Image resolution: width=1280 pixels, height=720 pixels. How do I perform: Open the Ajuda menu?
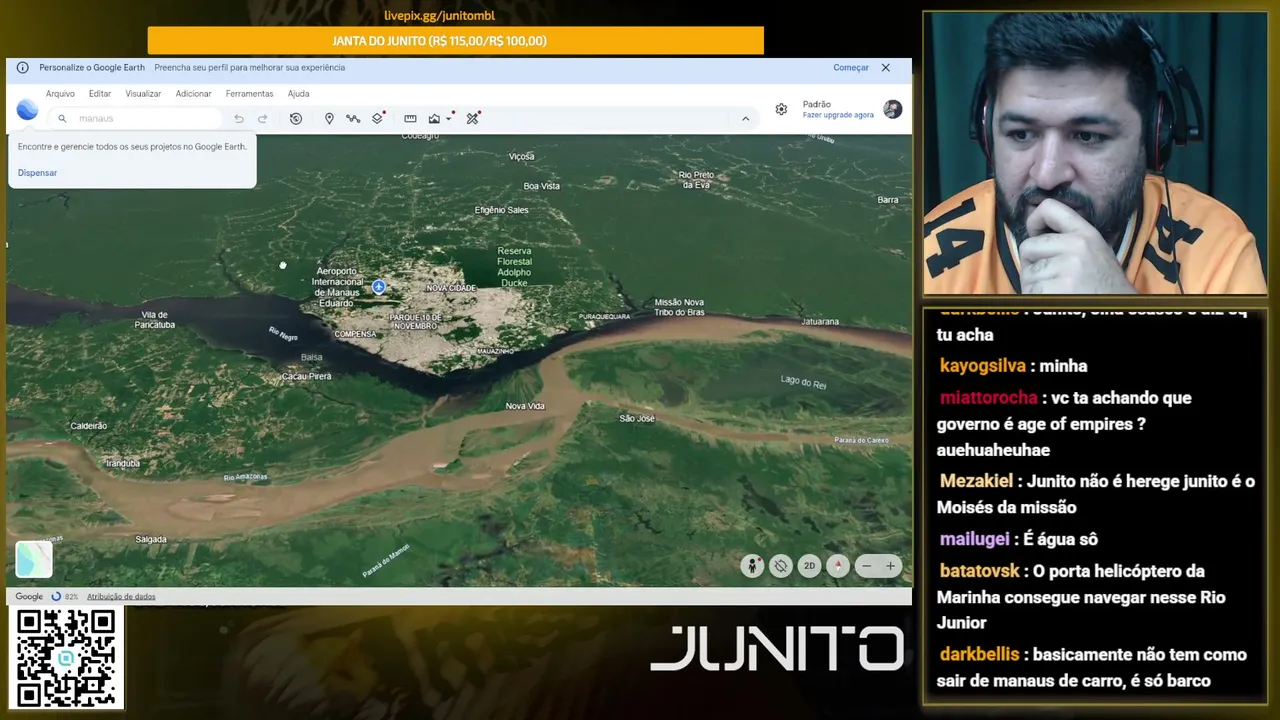[298, 94]
